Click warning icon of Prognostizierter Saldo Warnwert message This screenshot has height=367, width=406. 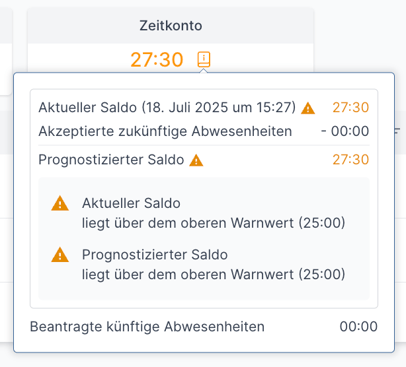pos(60,255)
